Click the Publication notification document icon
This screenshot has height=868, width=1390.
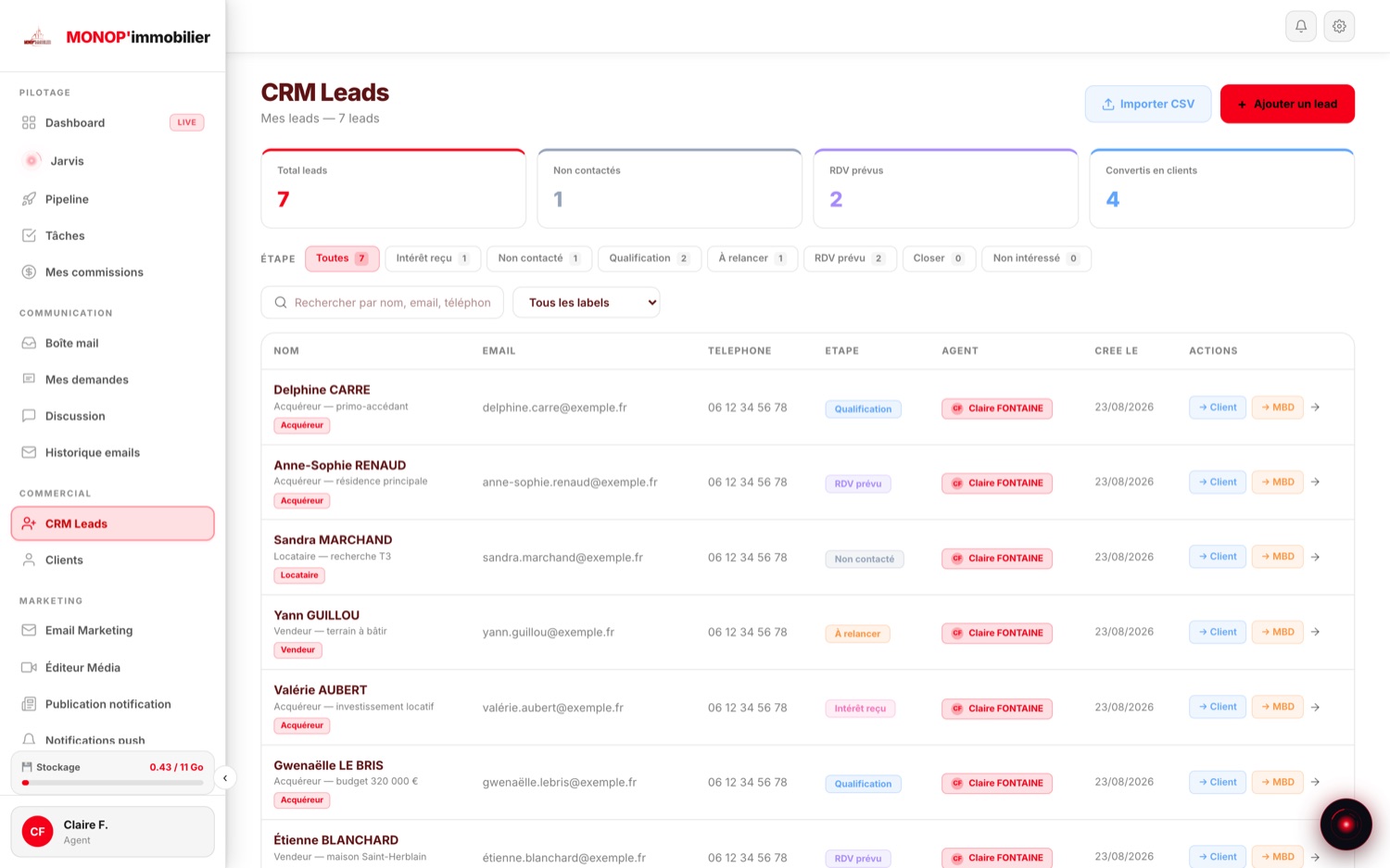point(29,704)
